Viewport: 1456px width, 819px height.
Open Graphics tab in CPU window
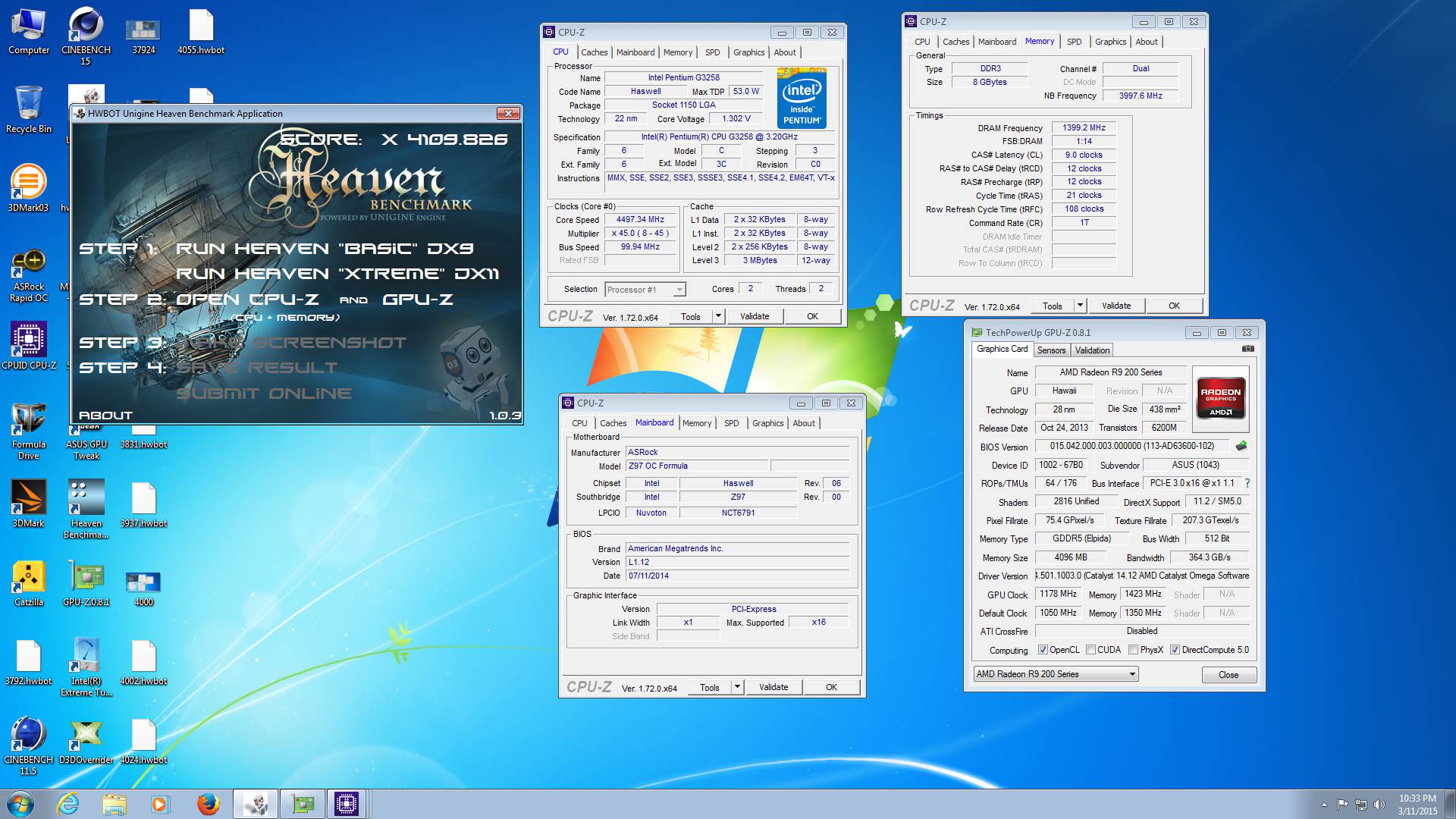coord(748,52)
